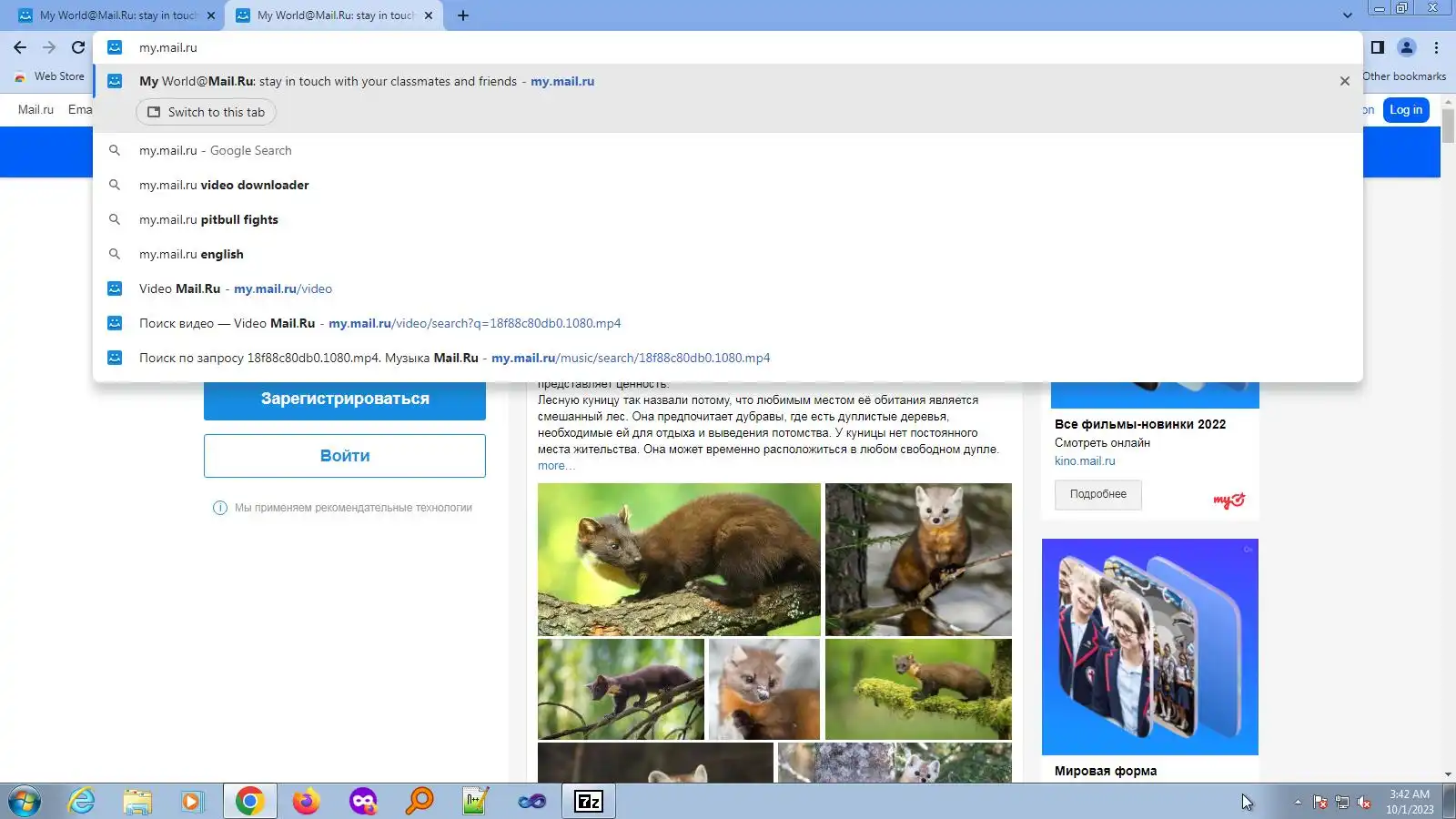Pick the 'my.mail.ru video downloader' suggestion
This screenshot has width=1456, height=819.
[728, 186]
